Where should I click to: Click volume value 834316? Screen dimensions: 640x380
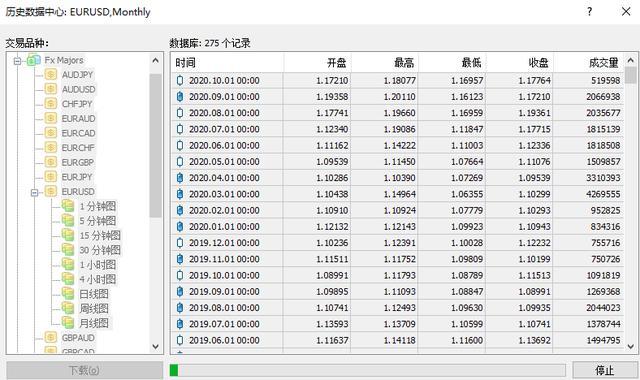605,227
